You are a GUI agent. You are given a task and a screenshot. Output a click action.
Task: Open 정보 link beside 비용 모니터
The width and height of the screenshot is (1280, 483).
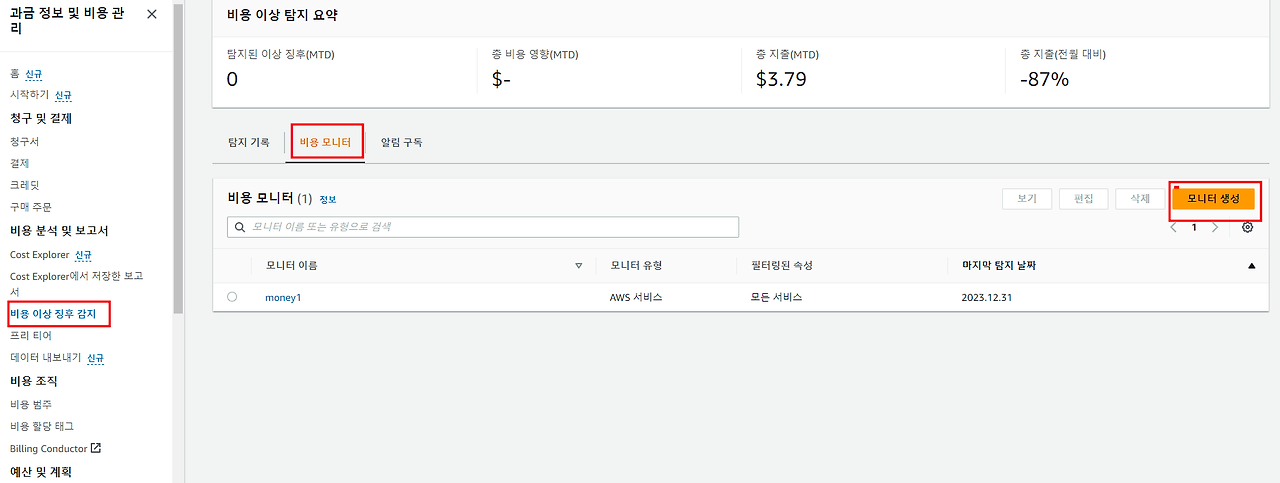[x=328, y=200]
